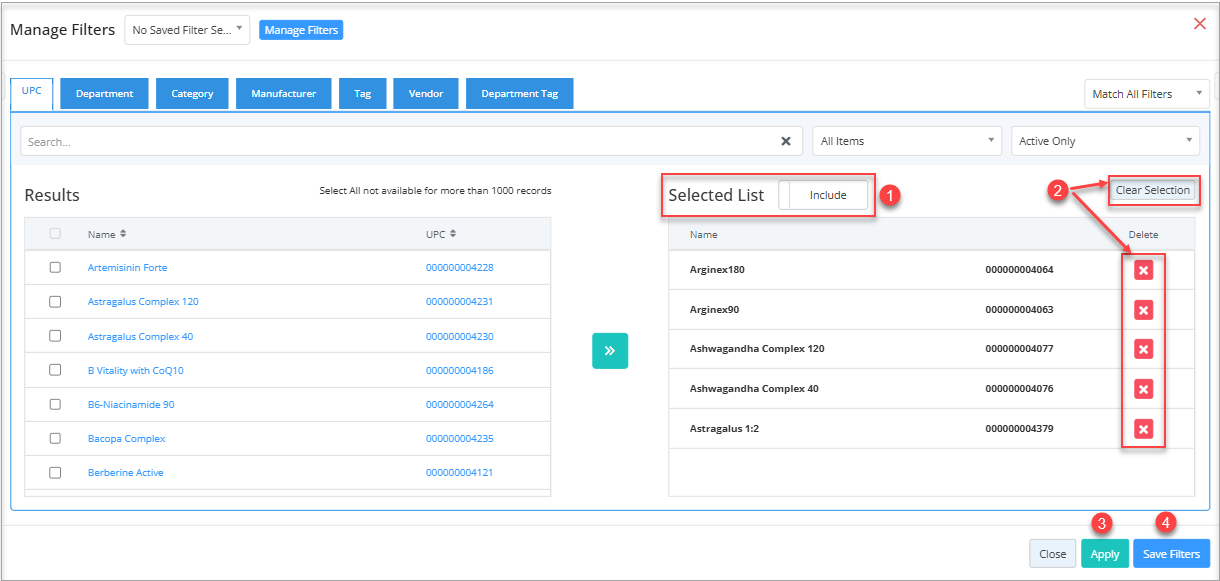Viewport: 1220px width, 581px height.
Task: Remove Ashwagandha Complex 40 from selected list
Action: tap(1144, 389)
